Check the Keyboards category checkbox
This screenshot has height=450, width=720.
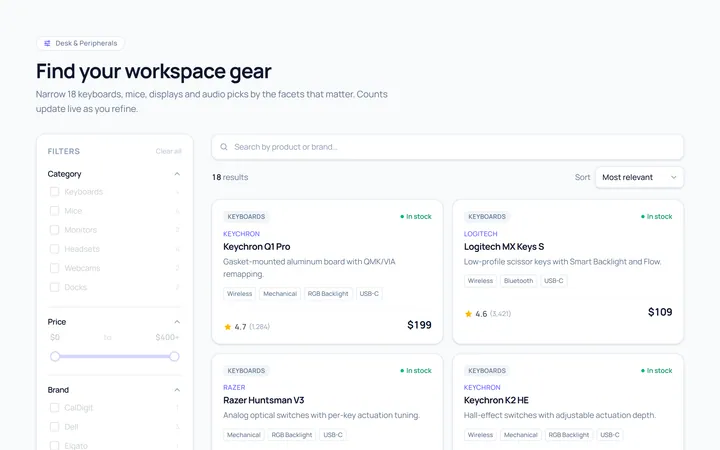(54, 191)
